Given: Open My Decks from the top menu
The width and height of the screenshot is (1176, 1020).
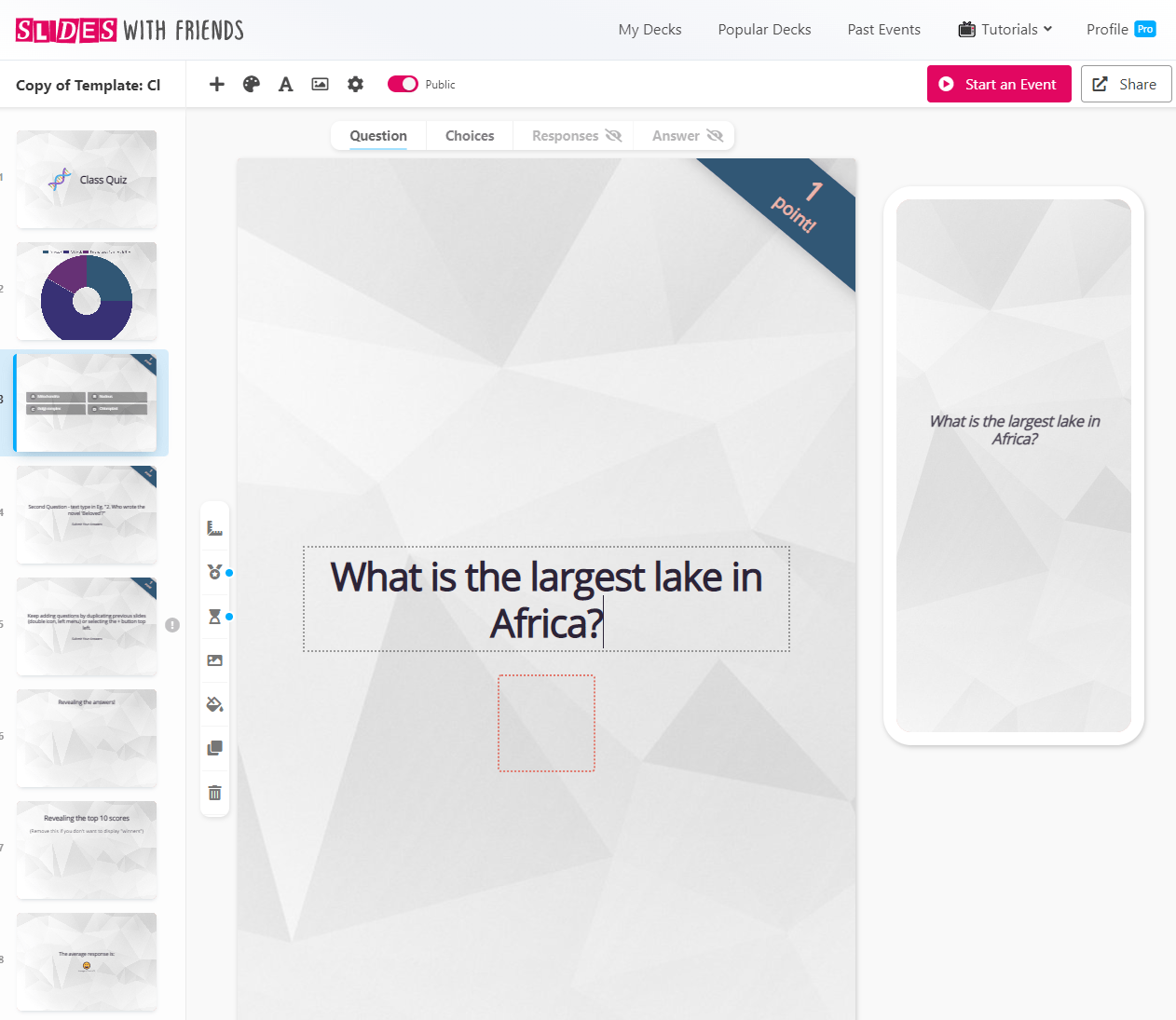Looking at the screenshot, I should point(650,29).
